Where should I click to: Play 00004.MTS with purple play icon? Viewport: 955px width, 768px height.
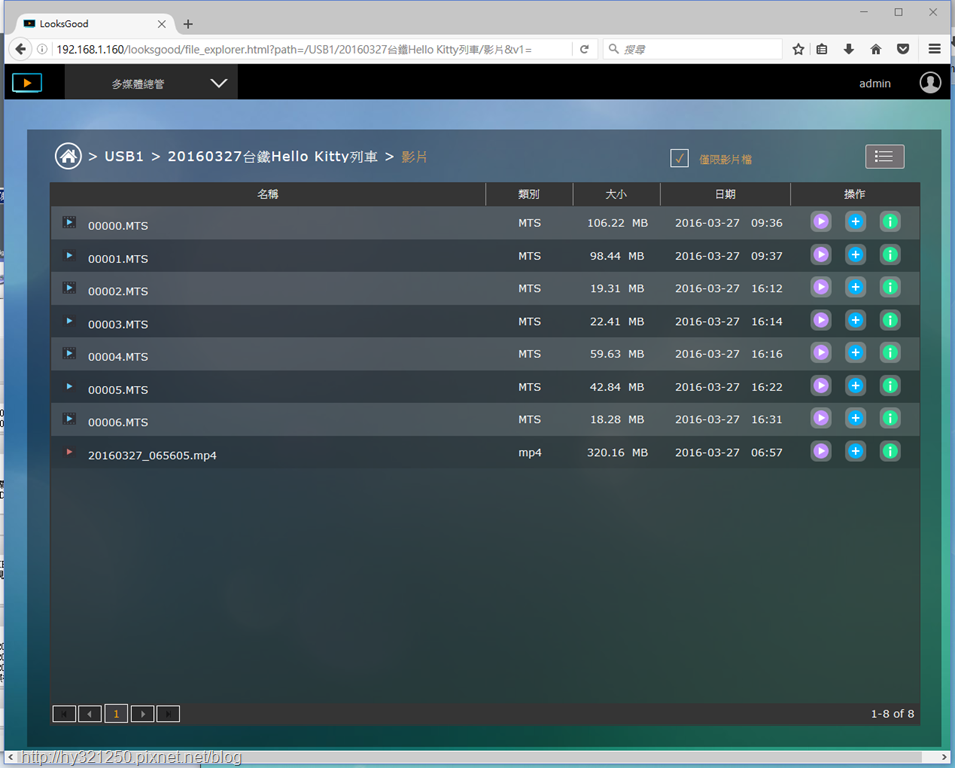point(821,353)
